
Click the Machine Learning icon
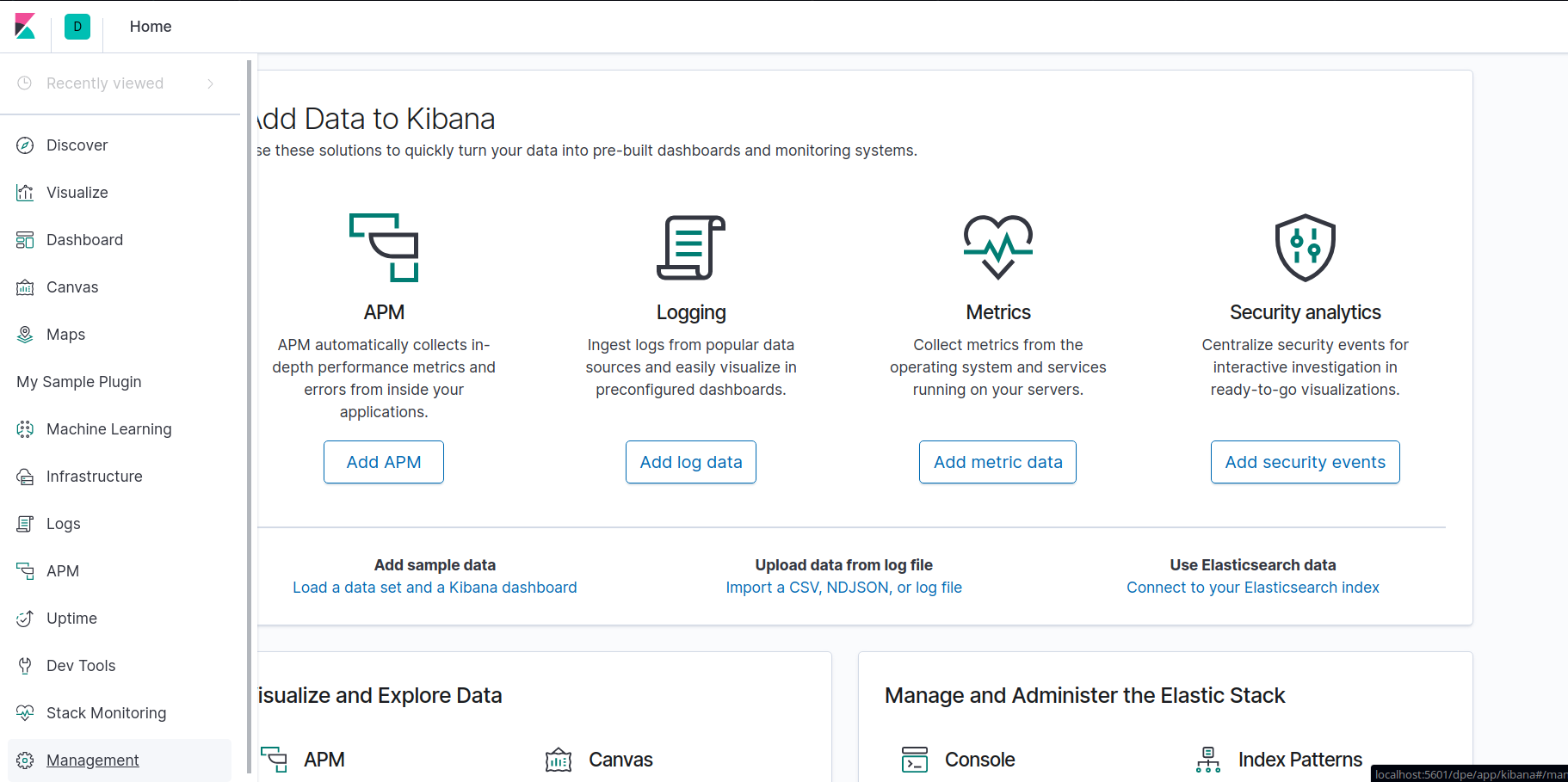tap(25, 429)
